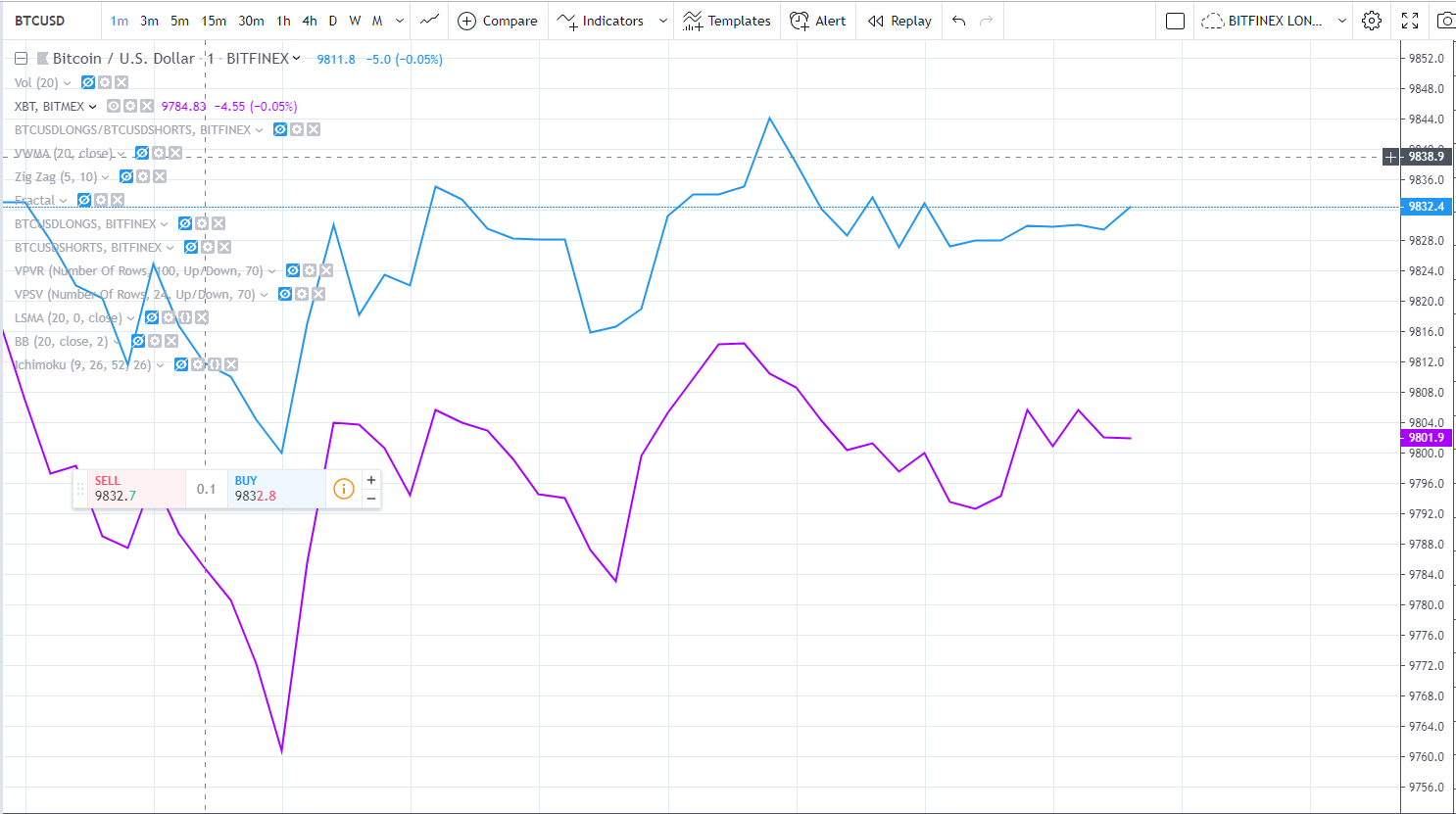Expand the Vol (20) legend chevron
1456x814 pixels.
(x=67, y=83)
